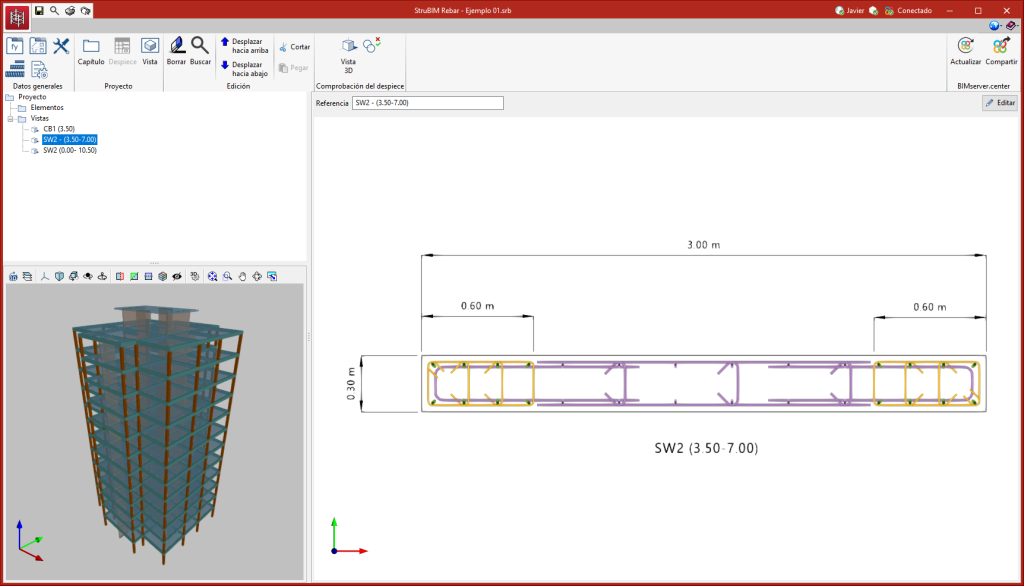Click the Referencia text field
Image resolution: width=1024 pixels, height=586 pixels.
coord(428,103)
